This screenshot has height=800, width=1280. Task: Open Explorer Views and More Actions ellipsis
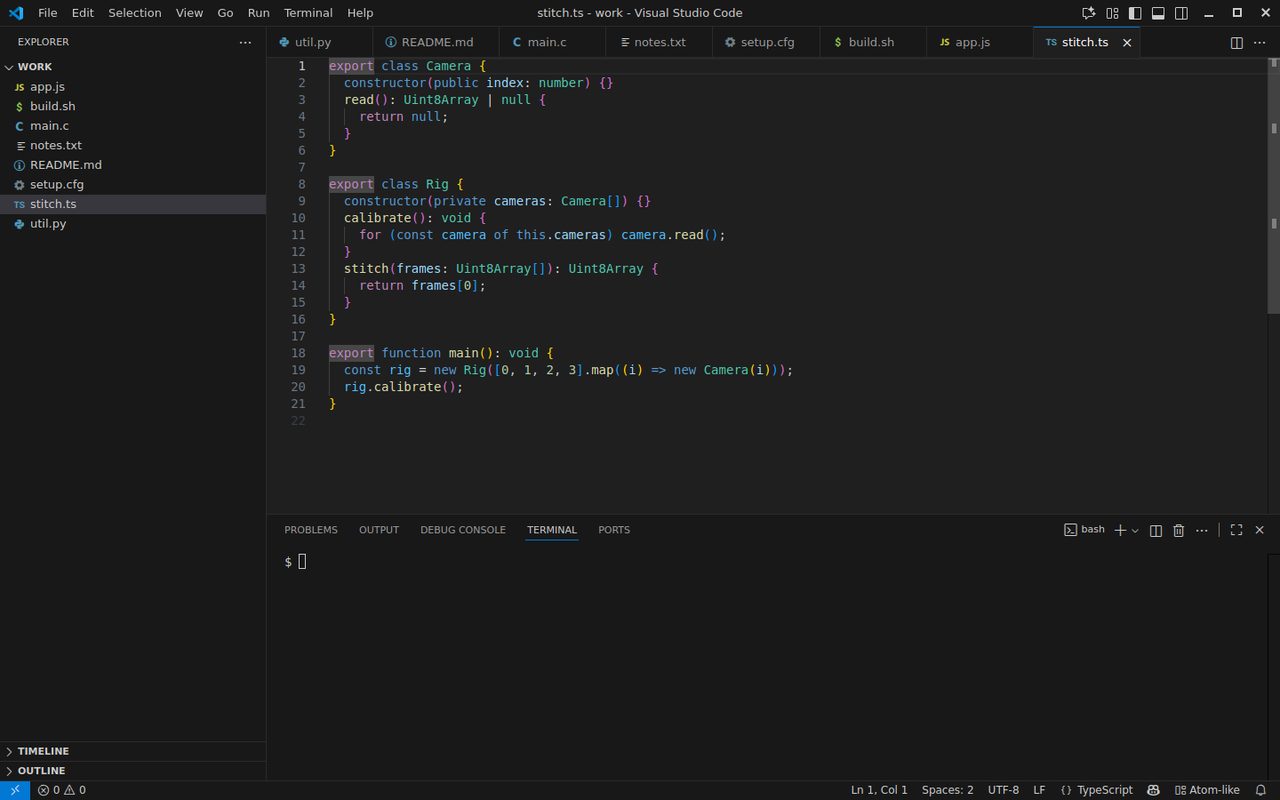pyautogui.click(x=245, y=43)
